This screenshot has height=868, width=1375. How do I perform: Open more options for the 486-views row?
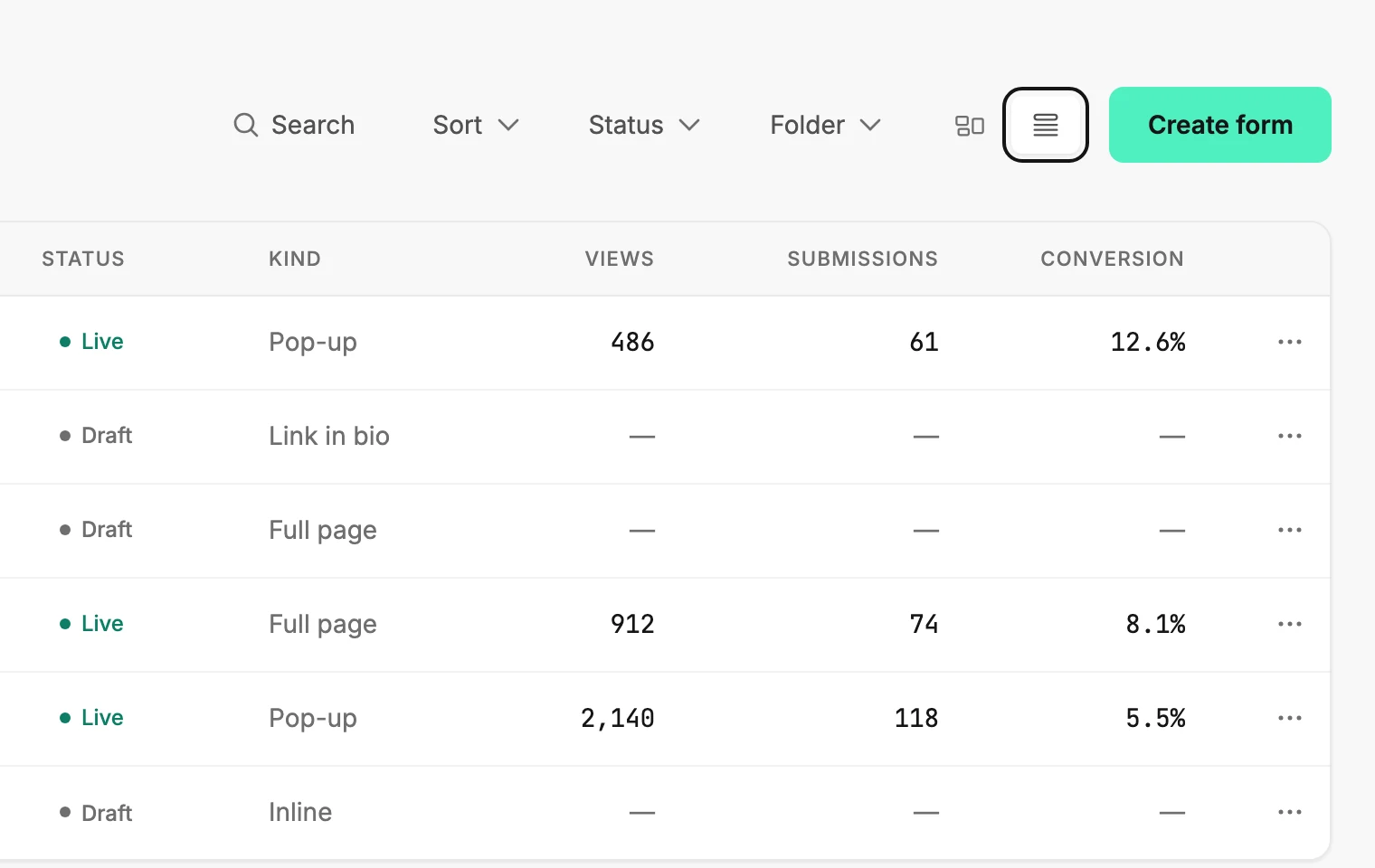pyautogui.click(x=1290, y=342)
